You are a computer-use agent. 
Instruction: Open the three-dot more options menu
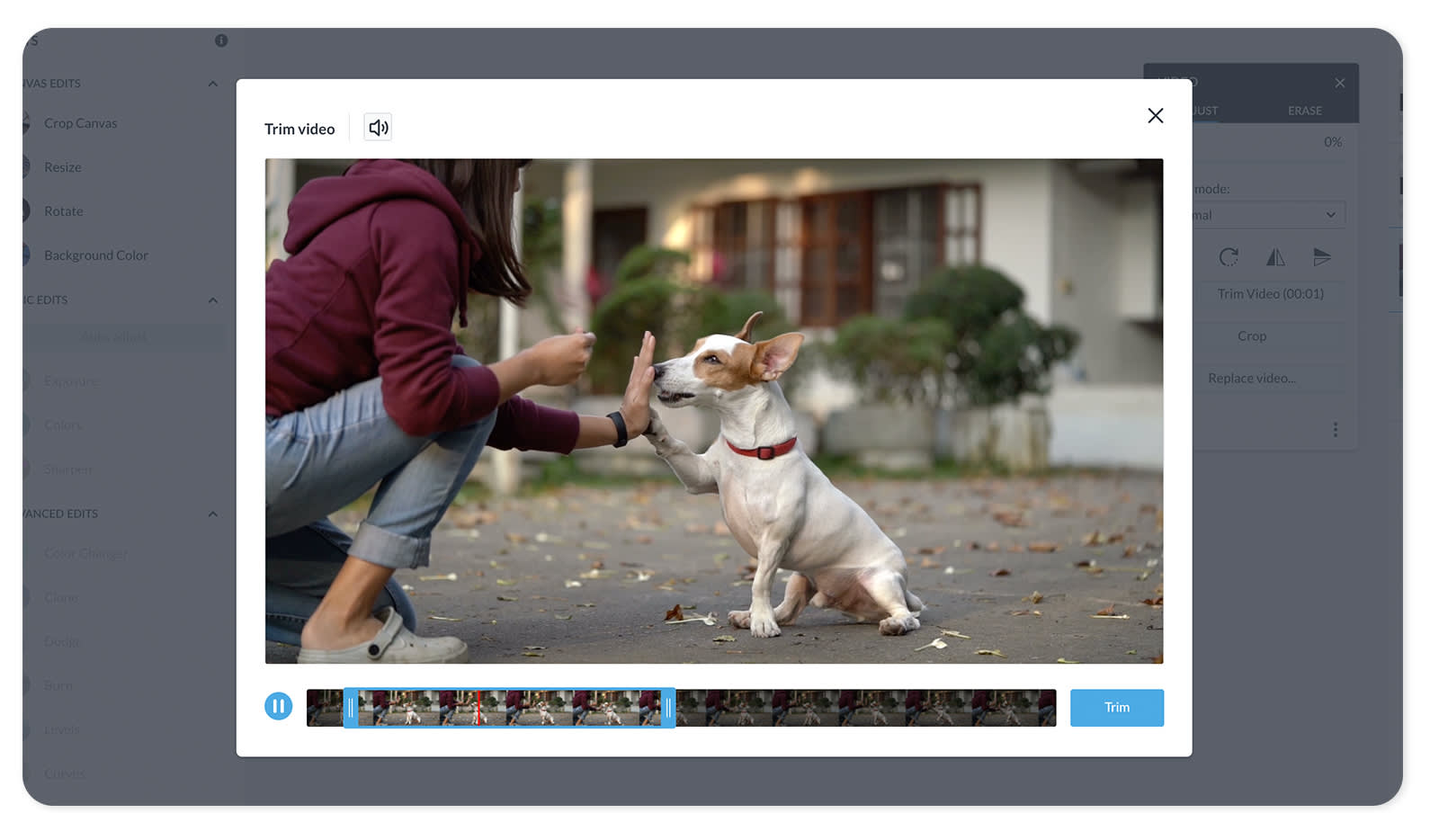click(1336, 430)
